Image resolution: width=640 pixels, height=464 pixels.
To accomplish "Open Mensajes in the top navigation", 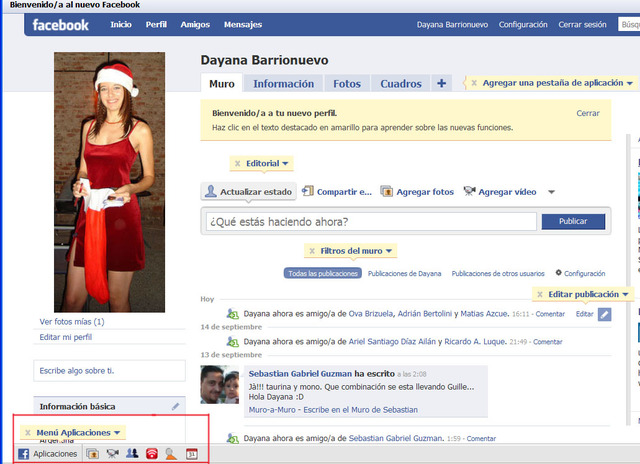I will (243, 24).
